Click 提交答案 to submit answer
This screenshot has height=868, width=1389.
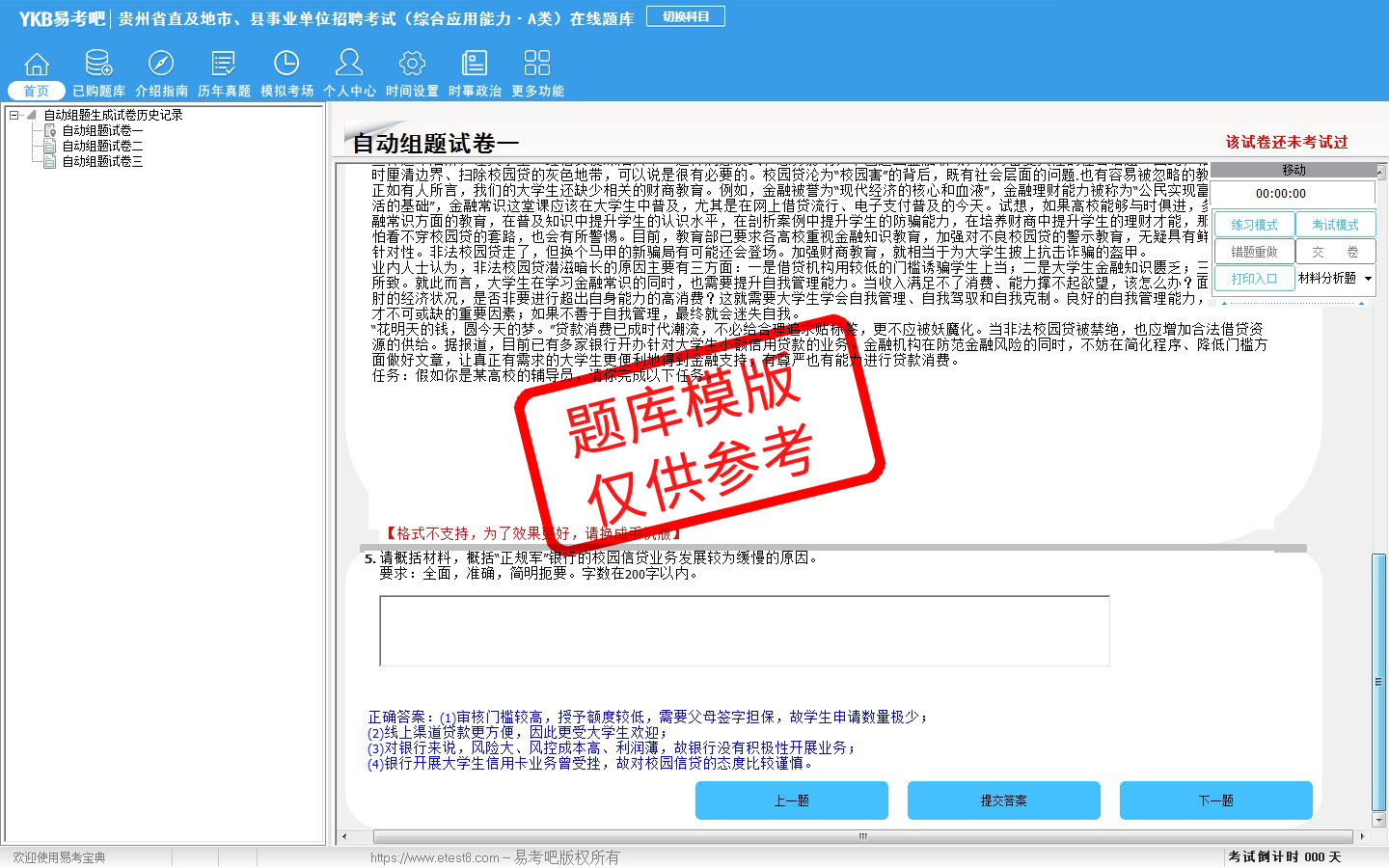[1003, 800]
